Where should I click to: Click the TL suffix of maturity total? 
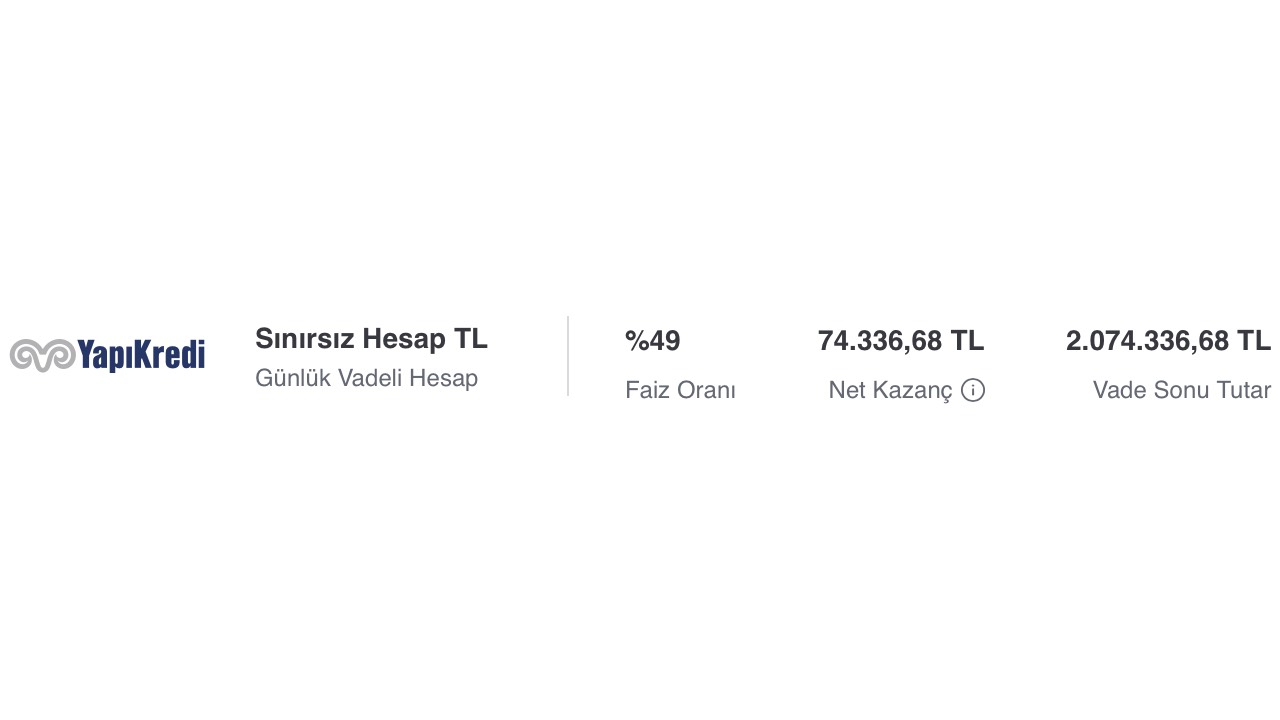pyautogui.click(x=1254, y=341)
